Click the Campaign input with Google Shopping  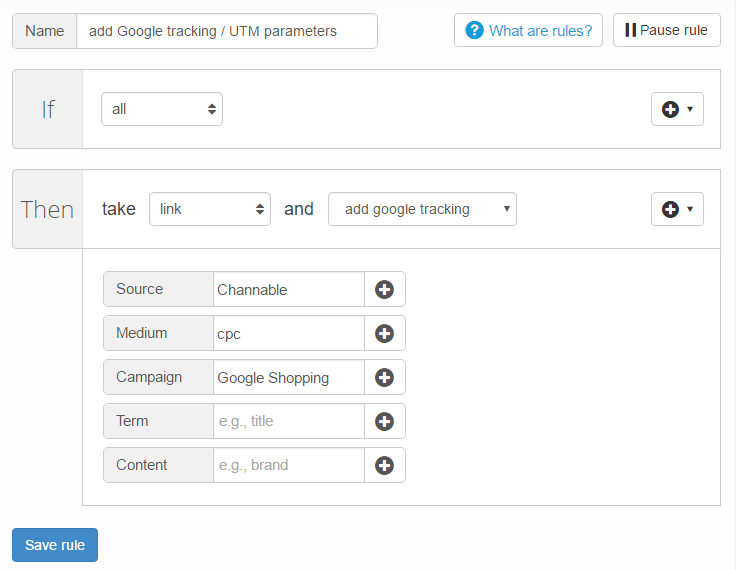pyautogui.click(x=288, y=377)
